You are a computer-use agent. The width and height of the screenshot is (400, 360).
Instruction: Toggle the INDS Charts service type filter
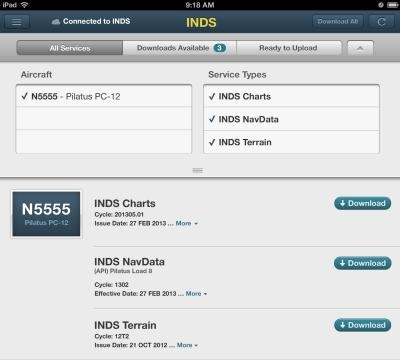(291, 96)
